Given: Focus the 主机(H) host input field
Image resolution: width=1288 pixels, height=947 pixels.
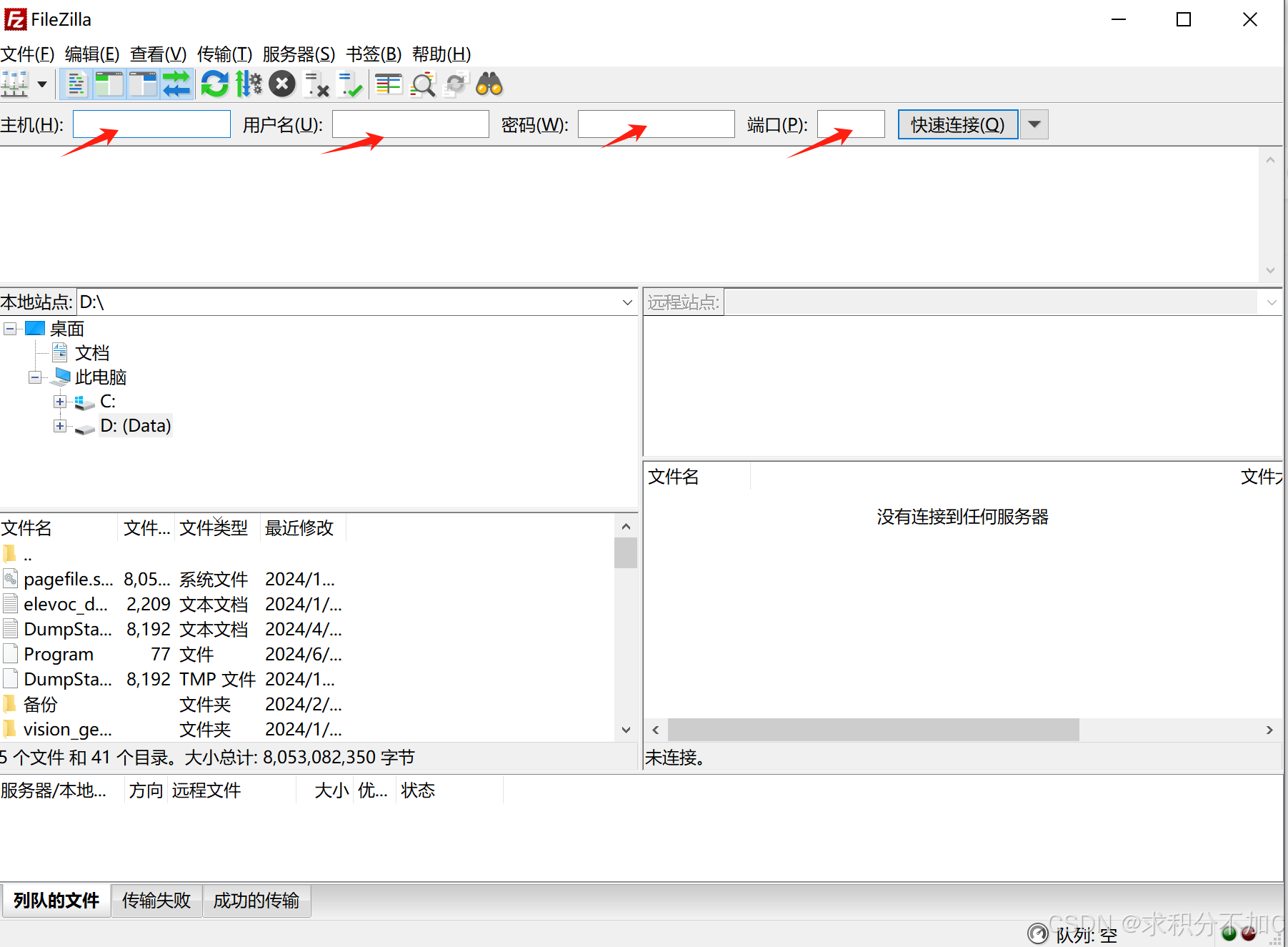Looking at the screenshot, I should click(151, 124).
